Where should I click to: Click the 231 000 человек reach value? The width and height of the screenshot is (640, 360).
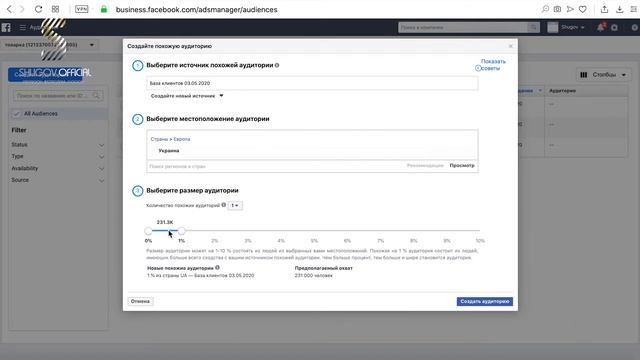coord(313,276)
